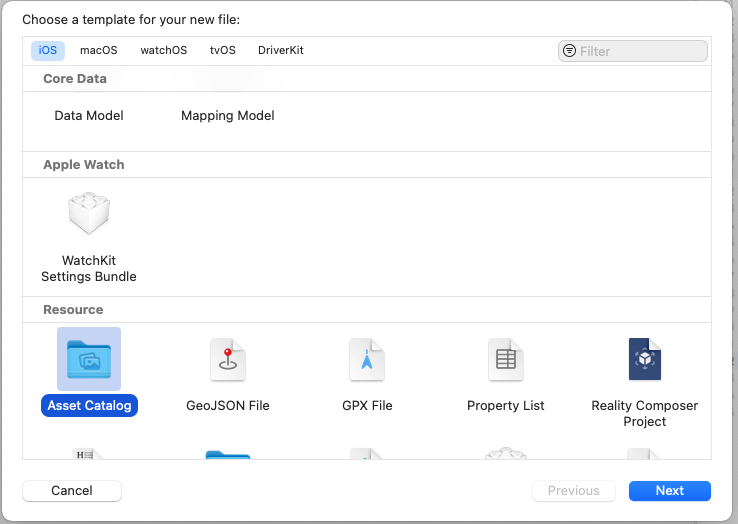This screenshot has height=524, width=738.
Task: Open the watchOS platform tab
Action: click(x=163, y=50)
